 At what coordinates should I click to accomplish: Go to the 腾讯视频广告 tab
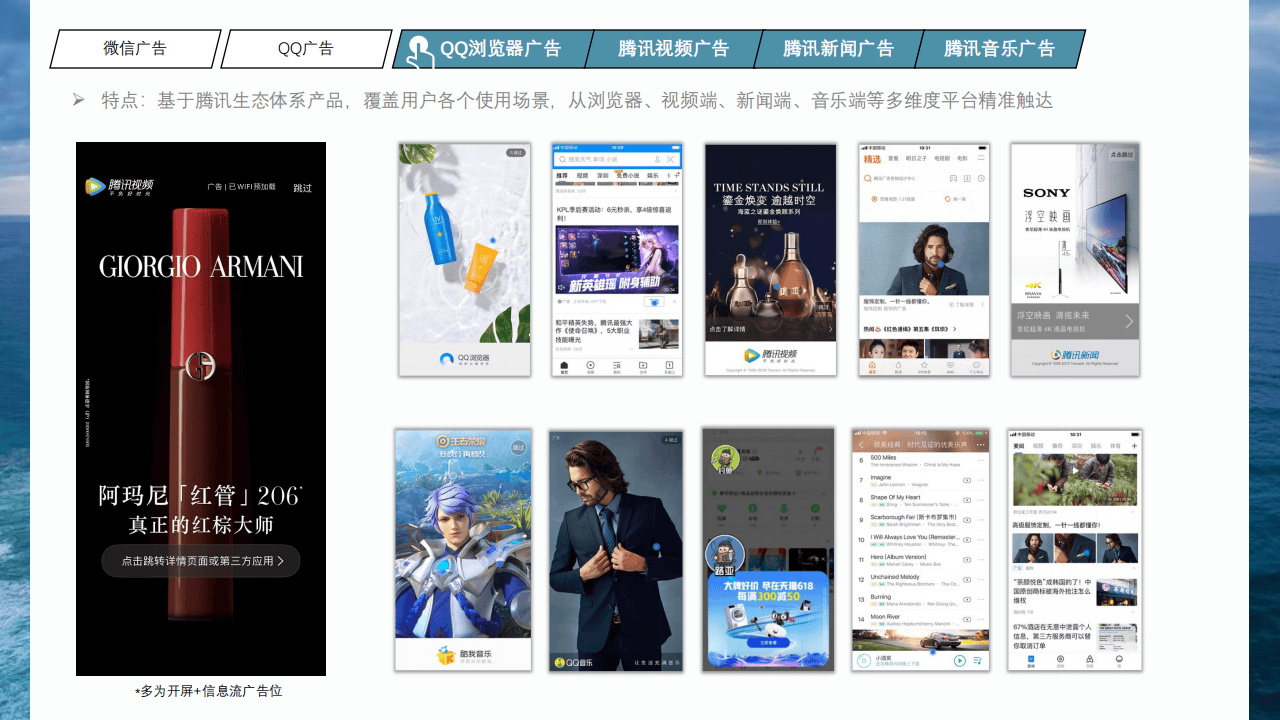tap(673, 48)
